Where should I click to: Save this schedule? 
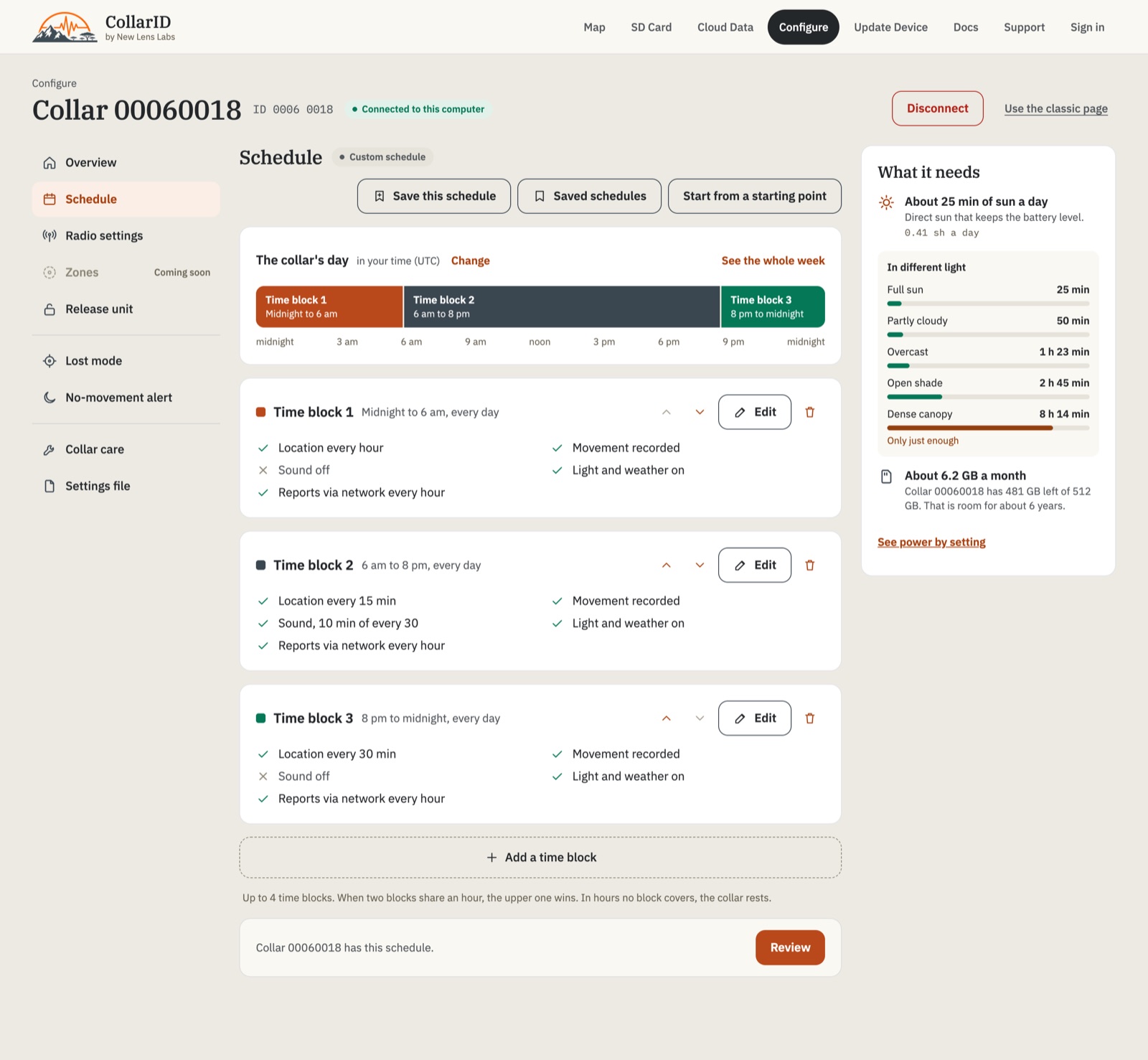pos(434,196)
